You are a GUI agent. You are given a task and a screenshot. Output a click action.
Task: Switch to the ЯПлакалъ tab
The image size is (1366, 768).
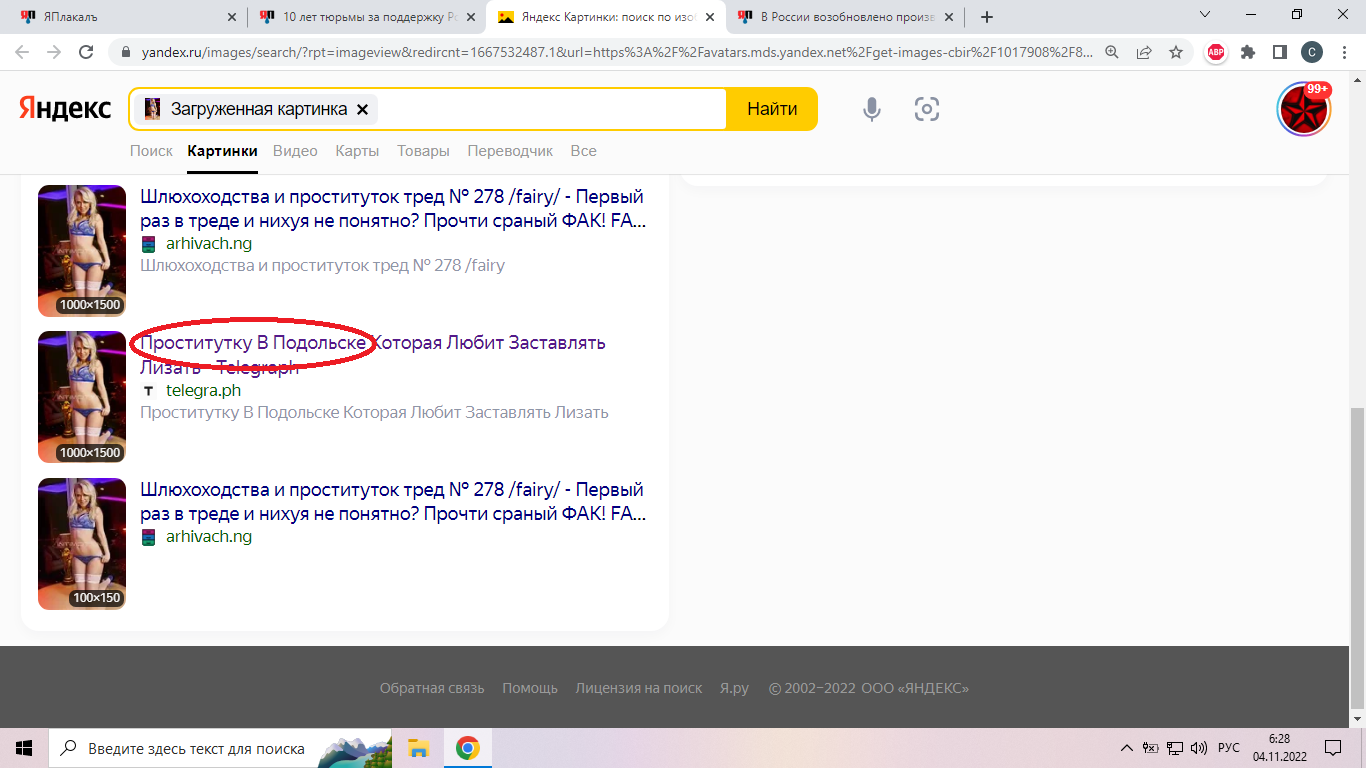pyautogui.click(x=126, y=17)
